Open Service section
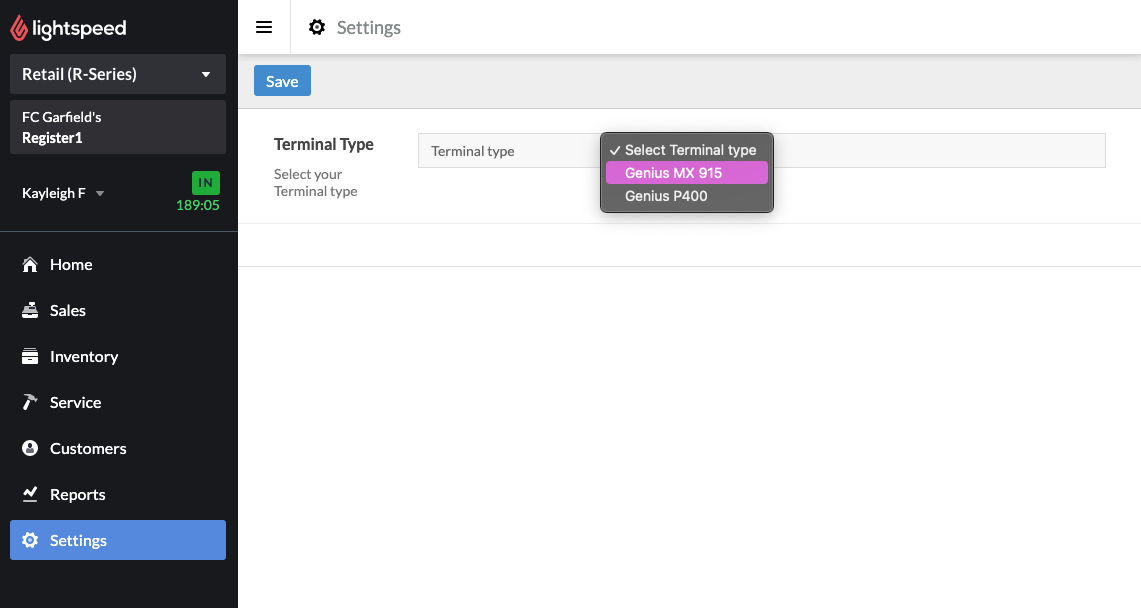Viewport: 1141px width, 608px height. click(118, 402)
